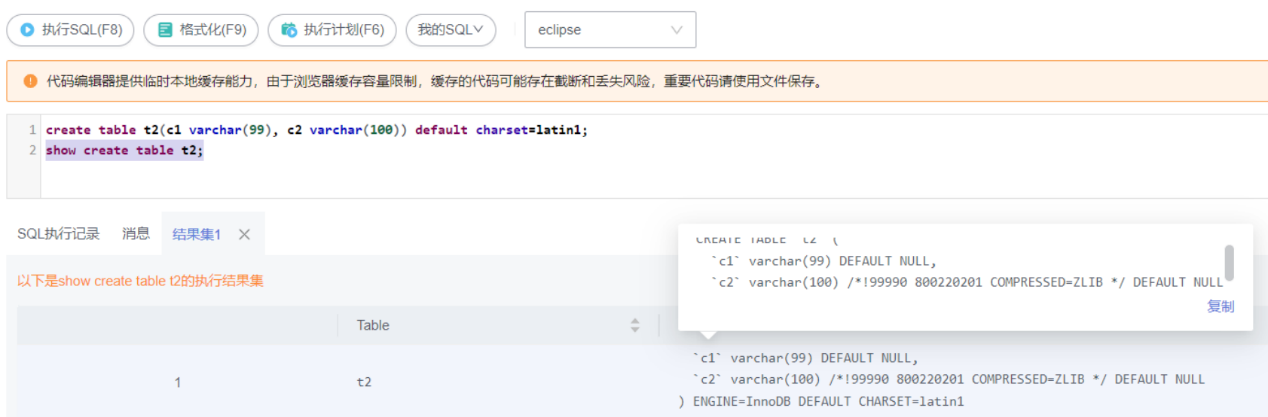Click the orange warning icon in banner
The image size is (1268, 417).
click(x=30, y=81)
